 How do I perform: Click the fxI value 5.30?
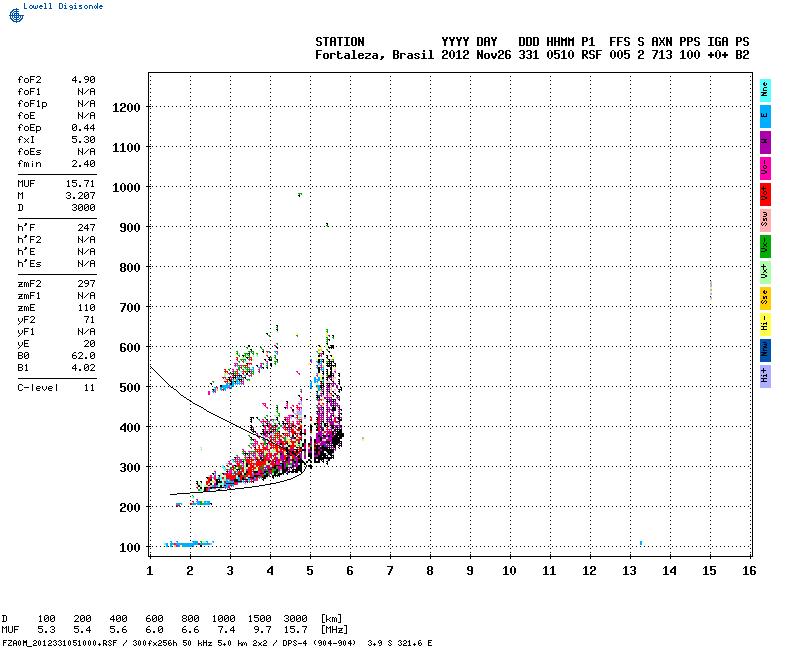pos(83,139)
